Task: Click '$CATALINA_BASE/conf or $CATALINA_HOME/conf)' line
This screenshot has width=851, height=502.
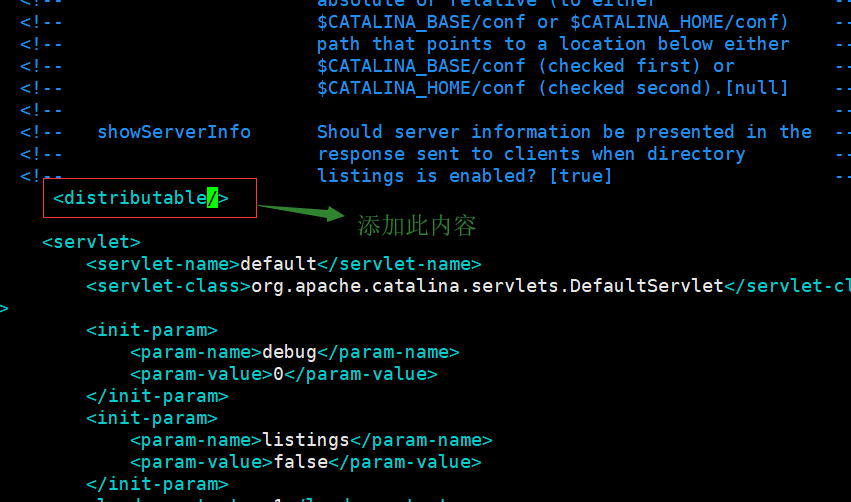Action: point(552,22)
